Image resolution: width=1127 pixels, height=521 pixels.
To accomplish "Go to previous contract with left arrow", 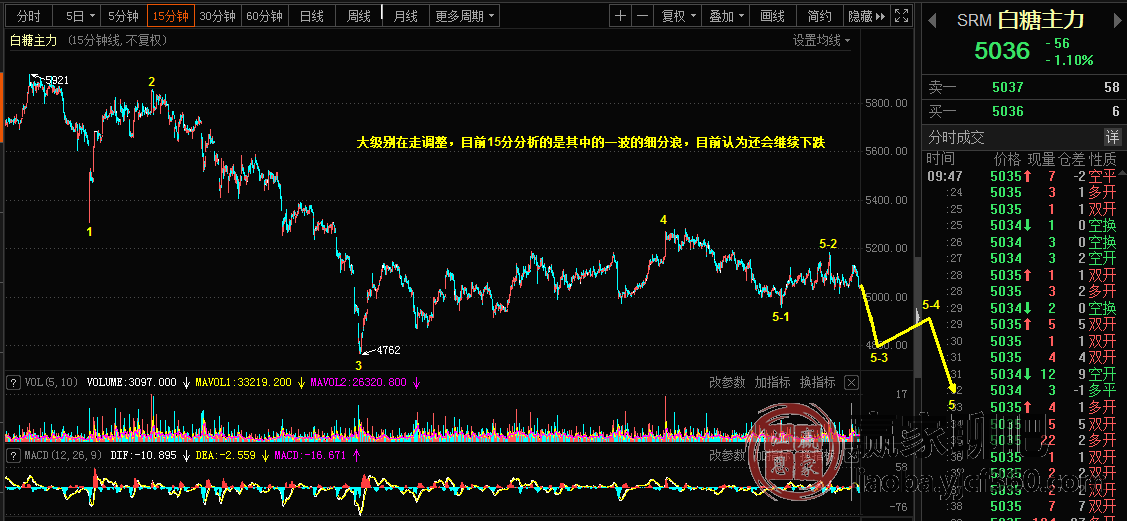I will [x=932, y=22].
